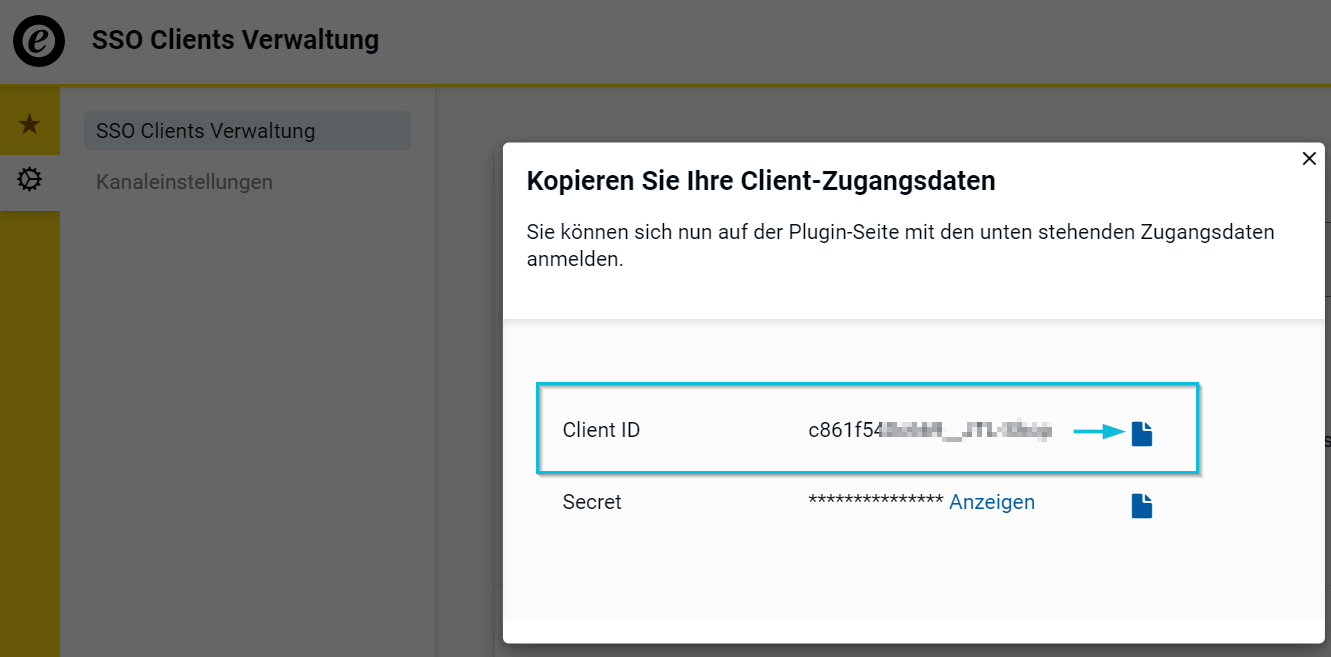Open the settings gear sidebar icon
This screenshot has height=657, width=1331.
coord(30,180)
